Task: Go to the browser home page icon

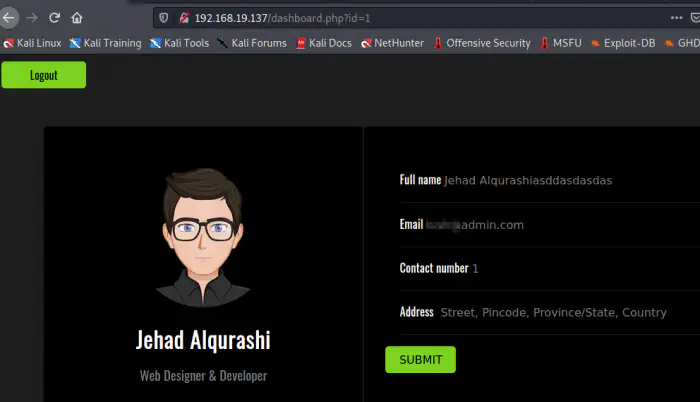Action: (77, 18)
